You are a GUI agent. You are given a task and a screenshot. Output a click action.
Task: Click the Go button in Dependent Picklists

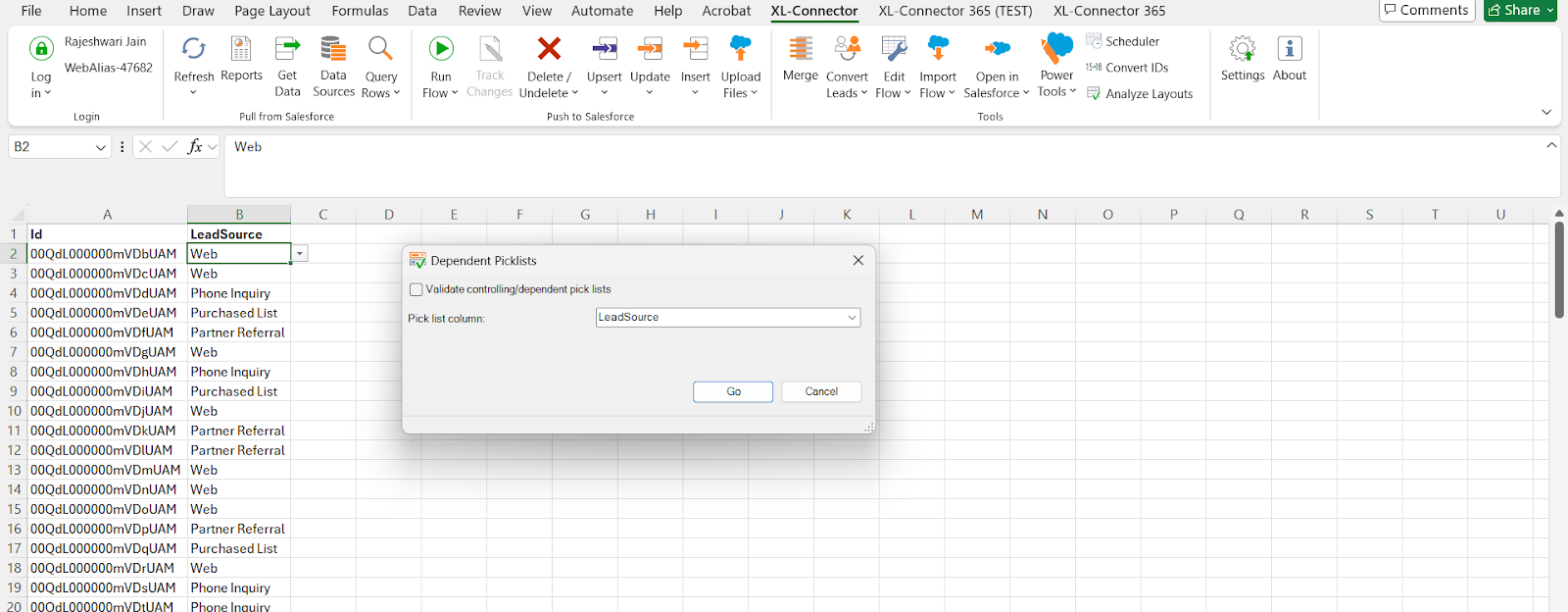point(733,391)
